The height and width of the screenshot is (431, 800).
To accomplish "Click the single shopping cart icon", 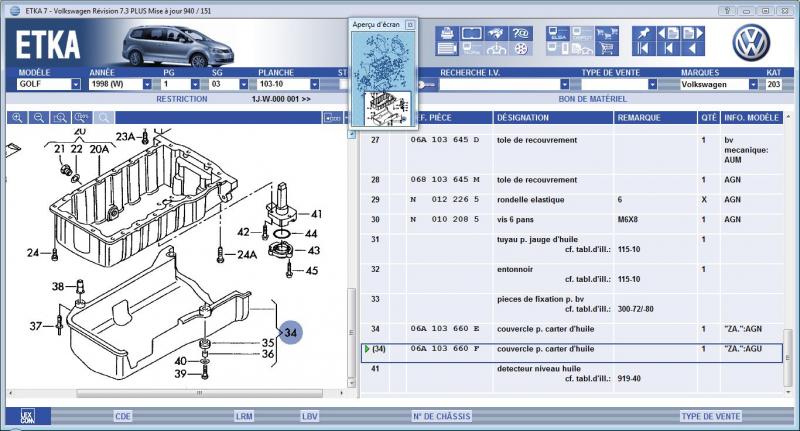I will pos(606,49).
